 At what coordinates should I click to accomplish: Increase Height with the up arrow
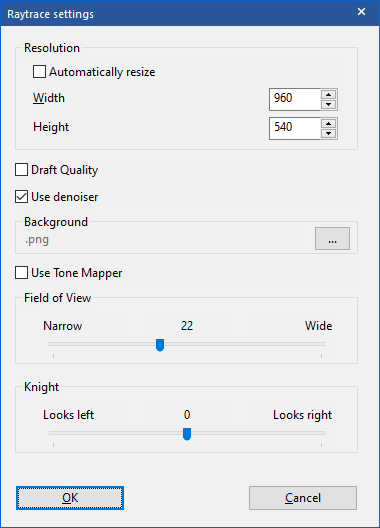pos(328,124)
